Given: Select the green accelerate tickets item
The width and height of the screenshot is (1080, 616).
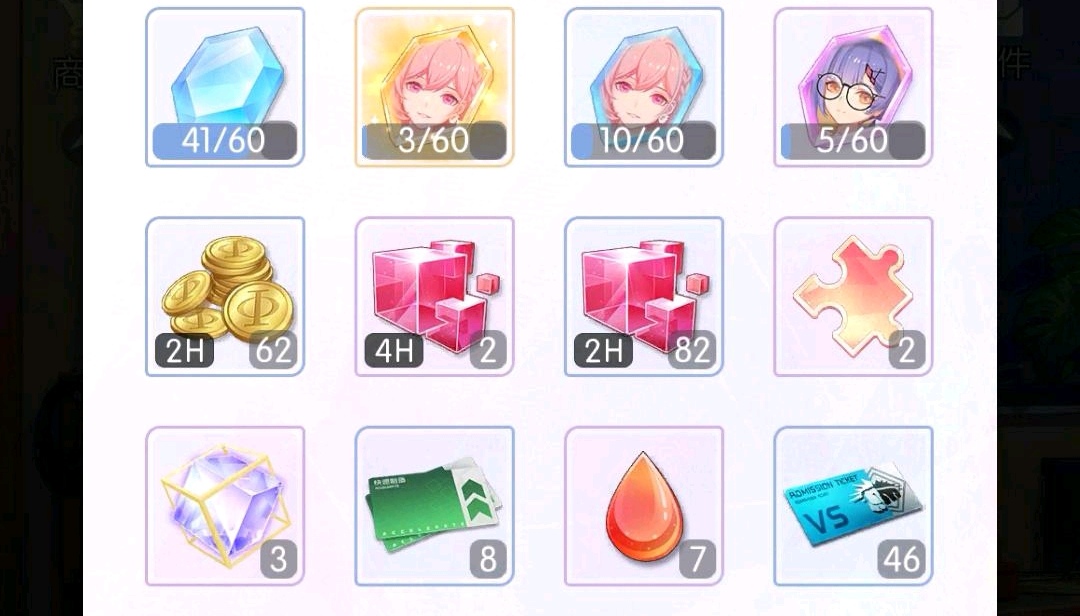Looking at the screenshot, I should (x=435, y=506).
